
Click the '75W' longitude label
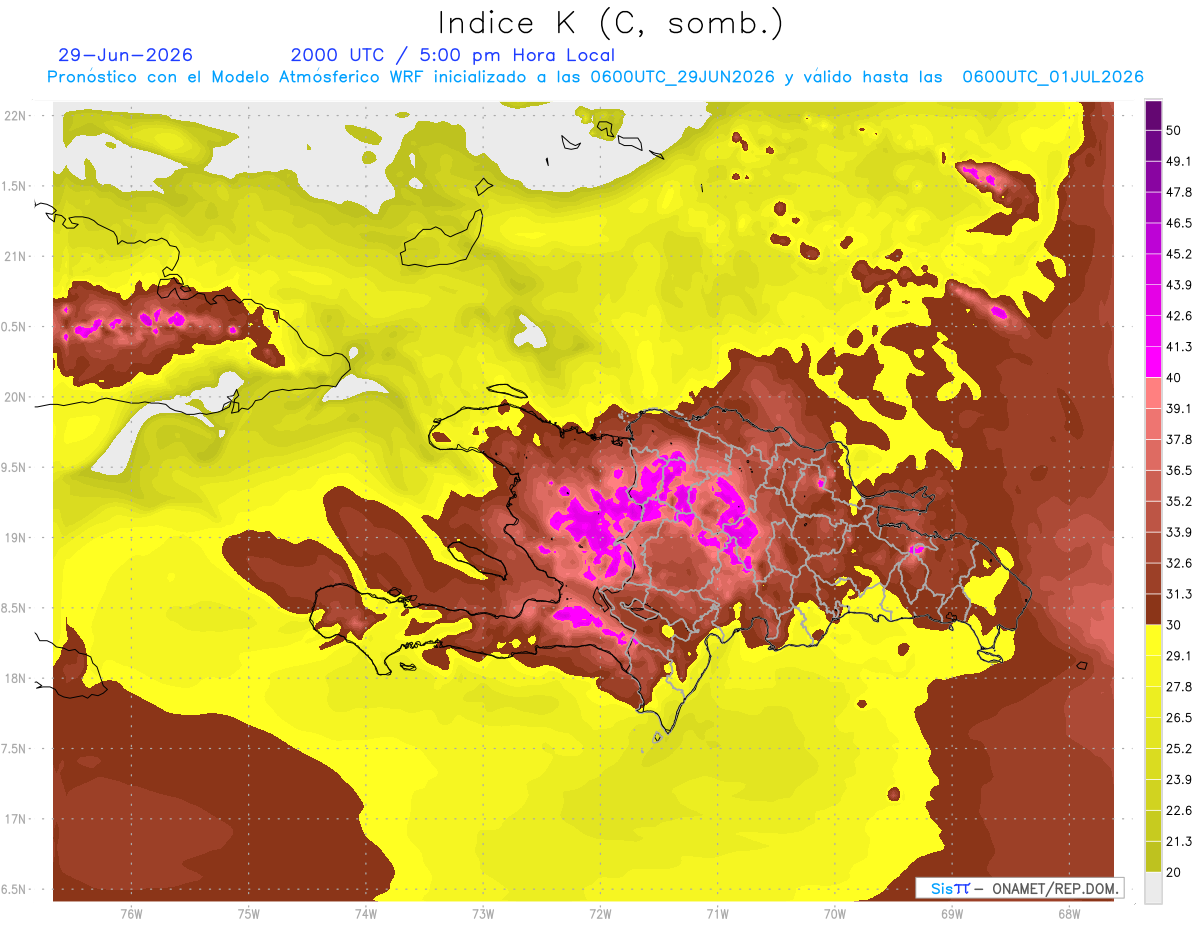[249, 914]
